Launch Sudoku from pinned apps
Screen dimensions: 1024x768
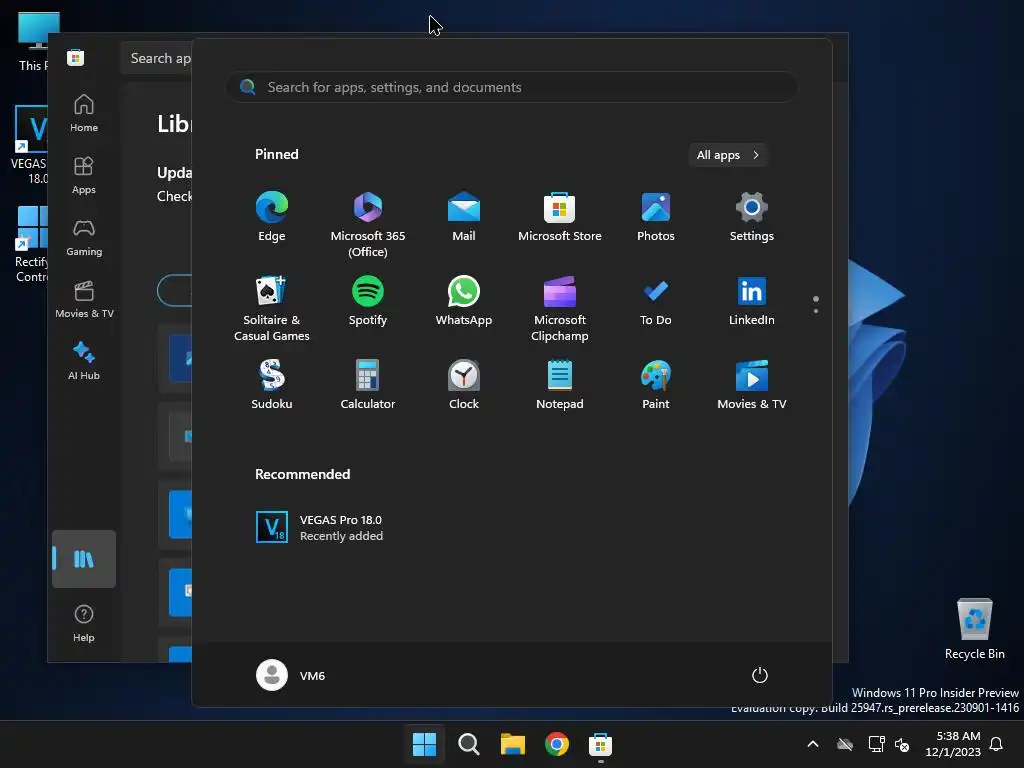[x=272, y=385]
